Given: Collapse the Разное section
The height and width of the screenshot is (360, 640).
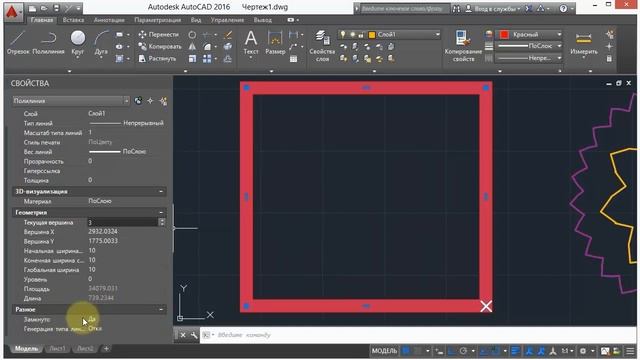Looking at the screenshot, I should (x=161, y=309).
